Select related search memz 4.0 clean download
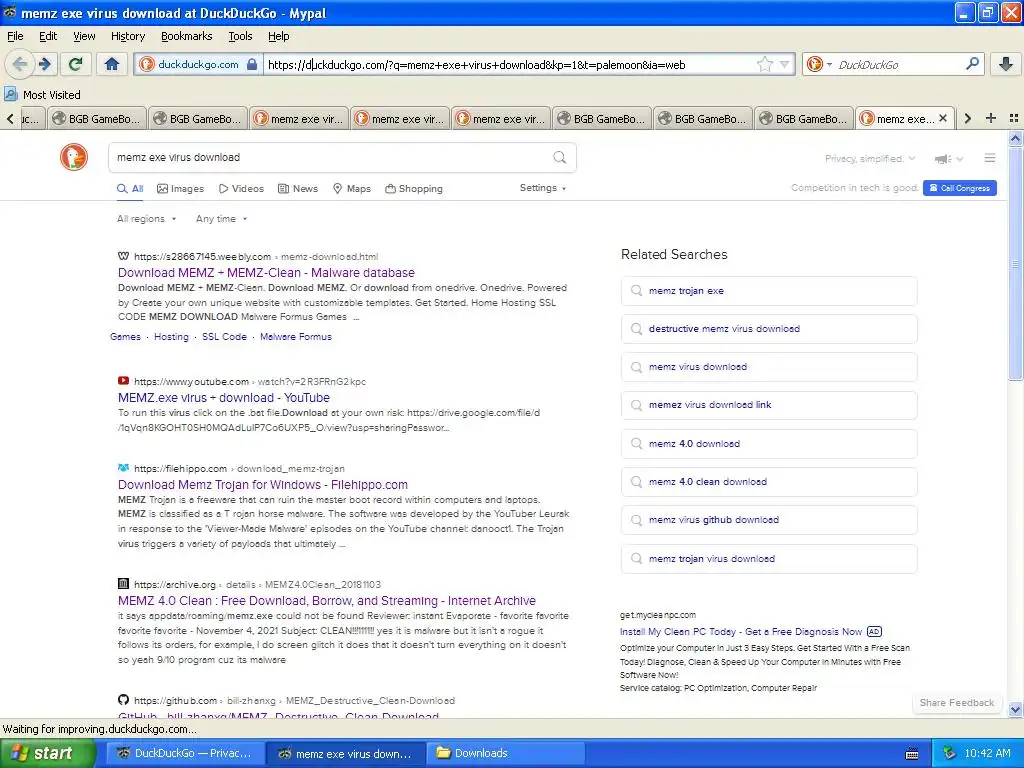Screen dimensions: 1024x768 coord(769,482)
